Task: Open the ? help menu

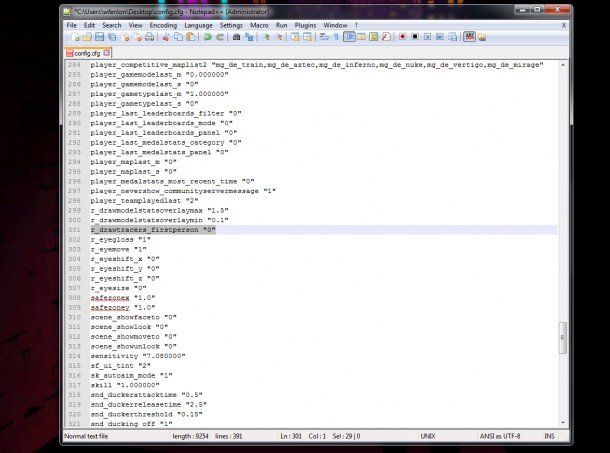Action: [356, 25]
